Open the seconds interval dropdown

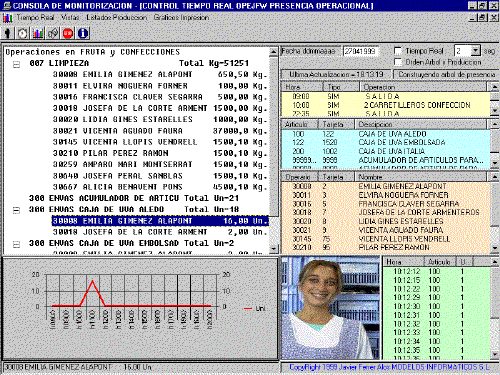pos(476,51)
